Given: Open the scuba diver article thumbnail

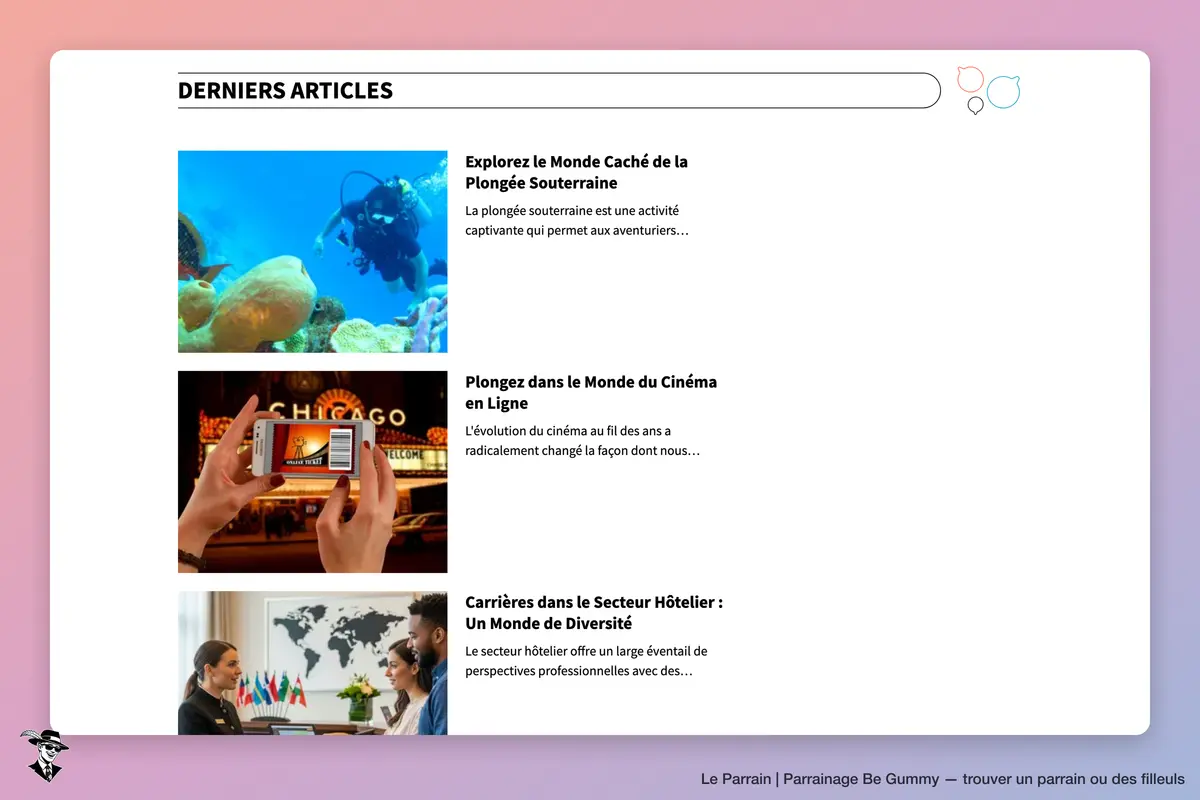Looking at the screenshot, I should (312, 252).
